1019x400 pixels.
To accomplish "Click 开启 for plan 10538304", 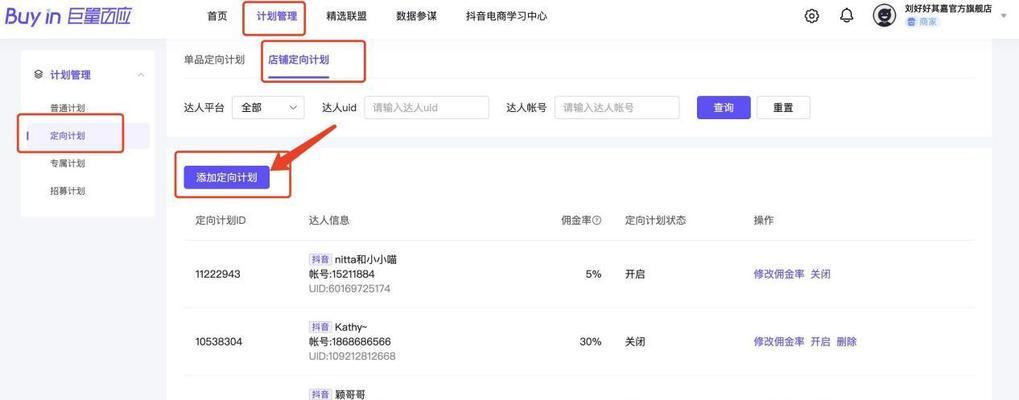I will pyautogui.click(x=820, y=342).
